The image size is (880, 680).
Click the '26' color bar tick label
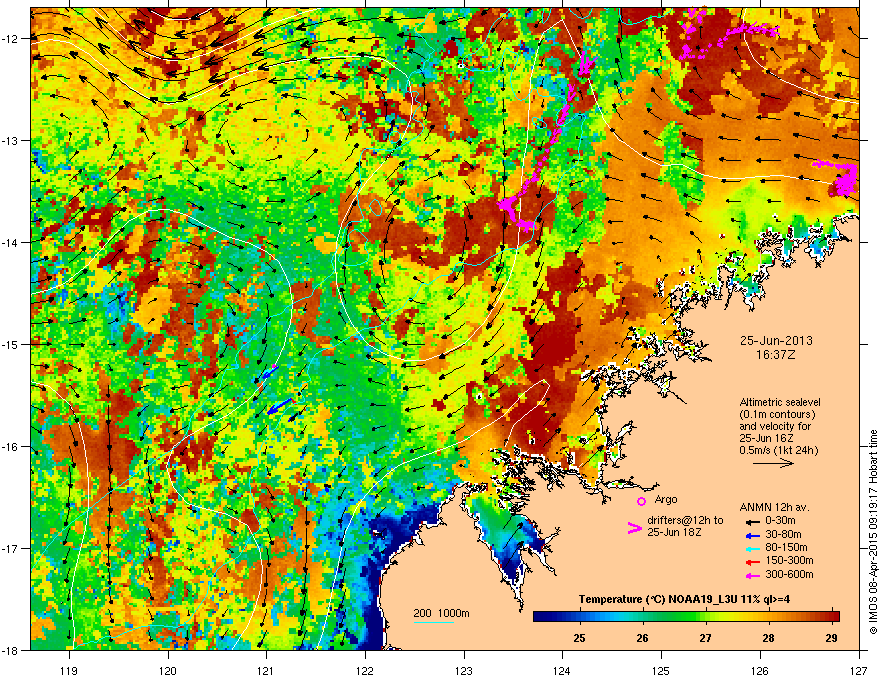643,638
